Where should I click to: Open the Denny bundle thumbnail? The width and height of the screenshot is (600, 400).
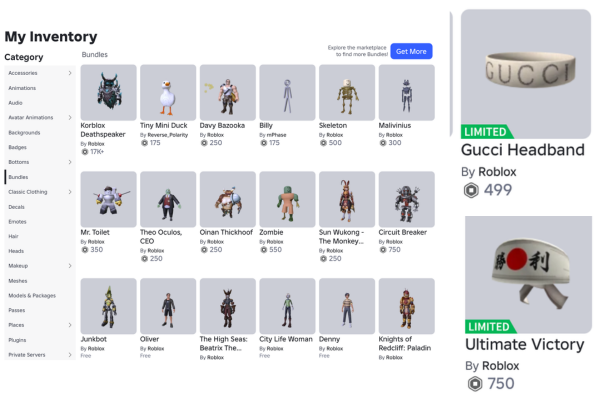[x=347, y=306]
